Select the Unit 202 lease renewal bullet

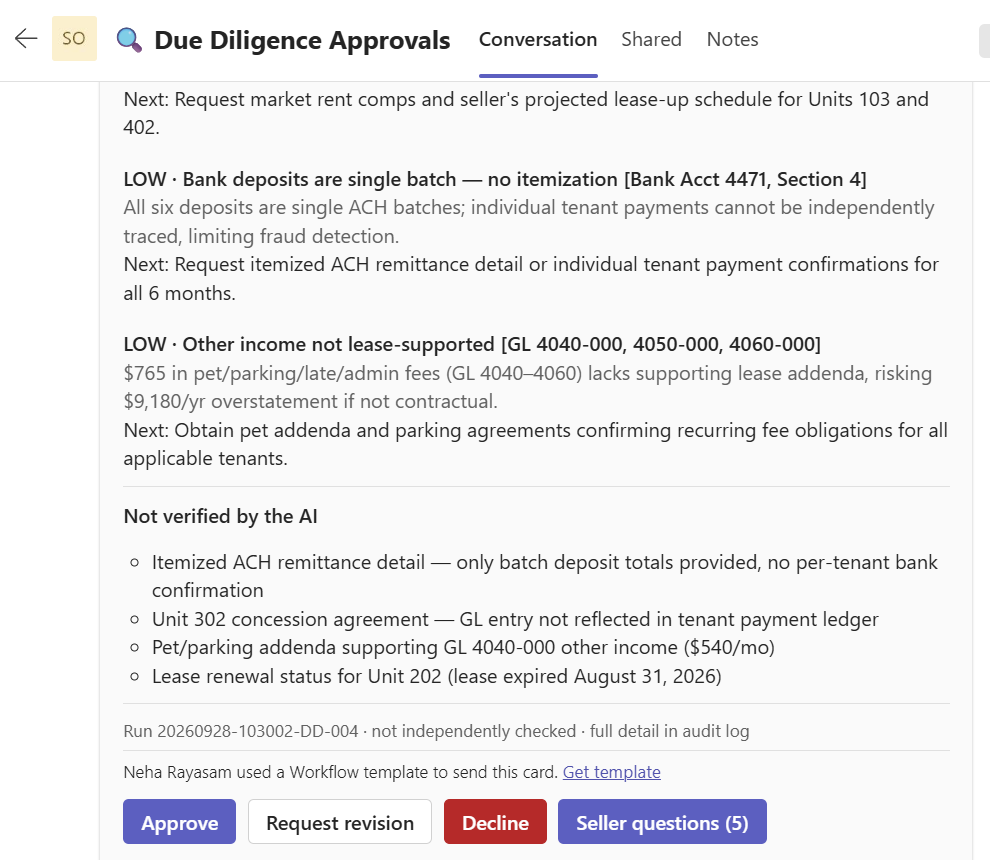(436, 676)
